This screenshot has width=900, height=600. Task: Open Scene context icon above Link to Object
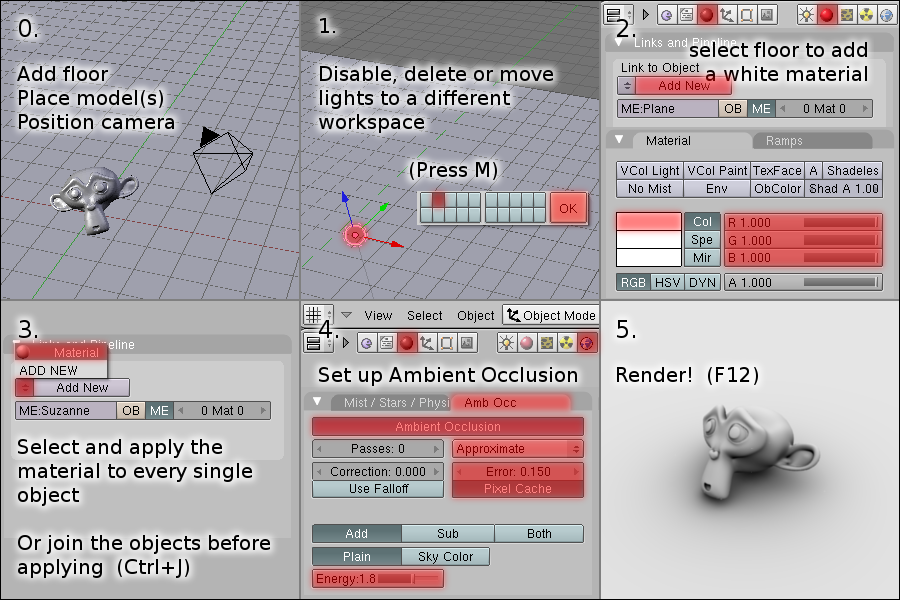tap(767, 15)
